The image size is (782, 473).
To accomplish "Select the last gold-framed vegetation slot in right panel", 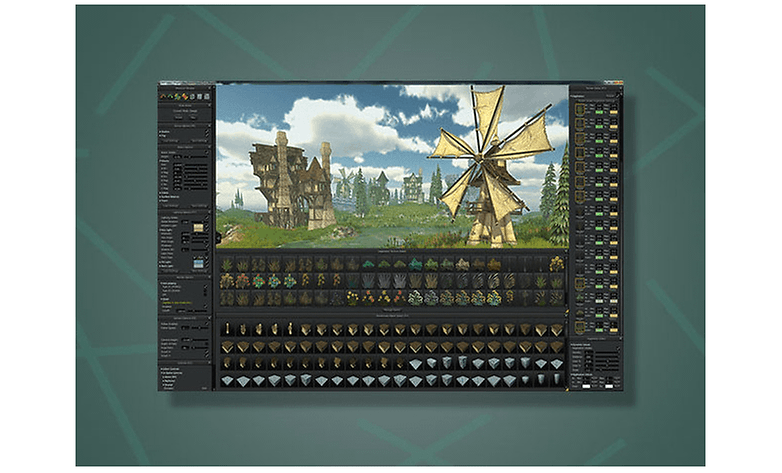I will tap(580, 328).
